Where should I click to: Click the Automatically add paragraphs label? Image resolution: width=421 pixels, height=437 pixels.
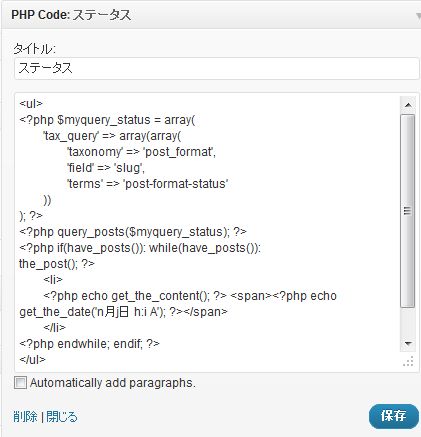[113, 383]
